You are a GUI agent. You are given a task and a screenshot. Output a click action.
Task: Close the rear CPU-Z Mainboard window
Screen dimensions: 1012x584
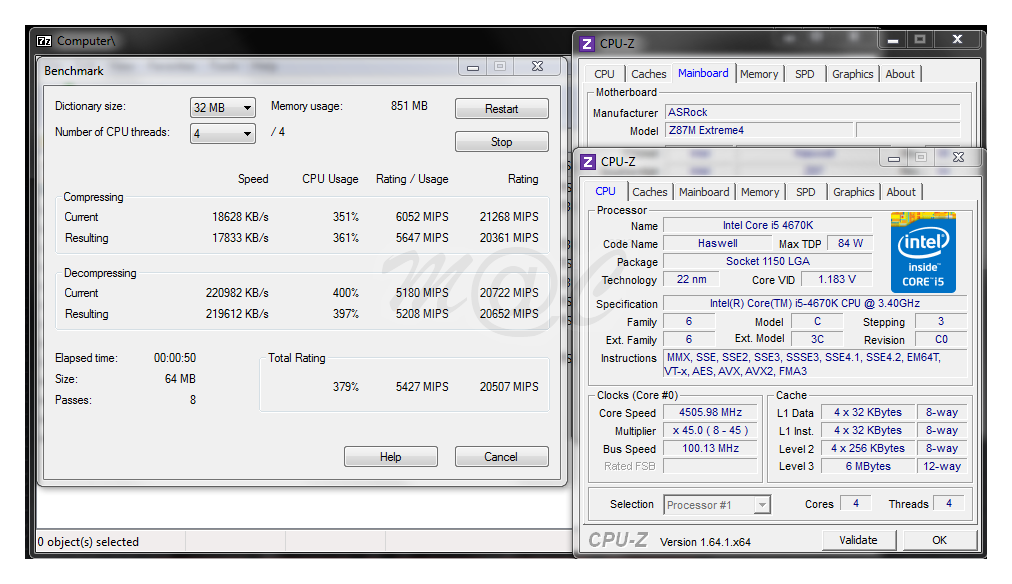pos(957,40)
